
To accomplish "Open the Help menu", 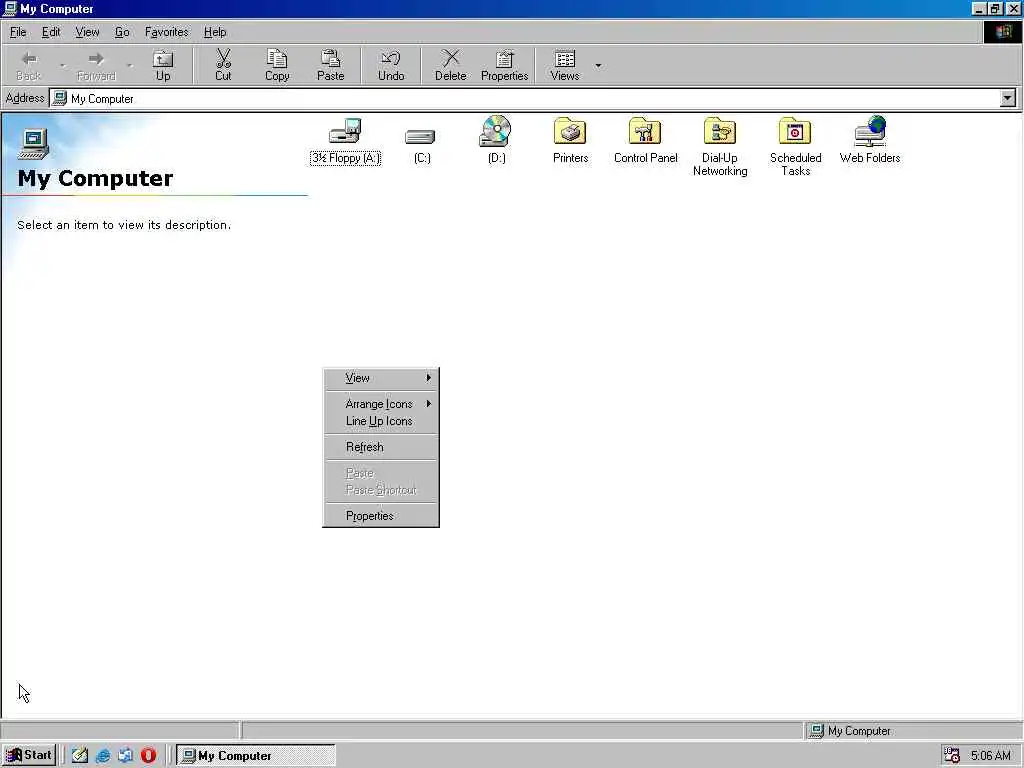I will (x=215, y=32).
